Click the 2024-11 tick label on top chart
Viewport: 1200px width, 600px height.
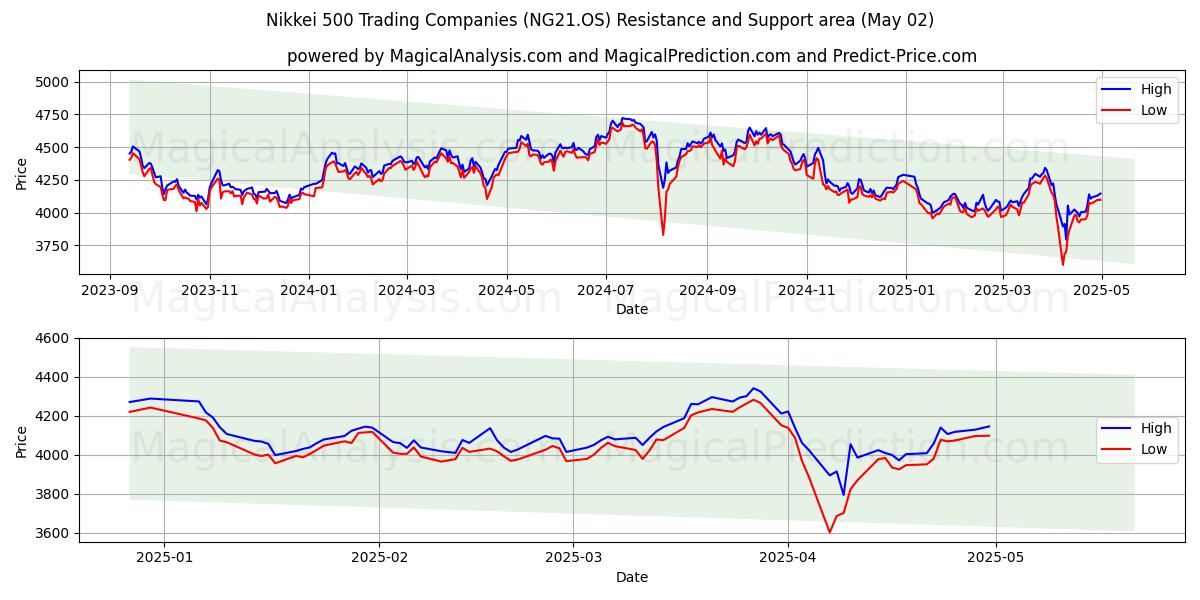(x=806, y=290)
